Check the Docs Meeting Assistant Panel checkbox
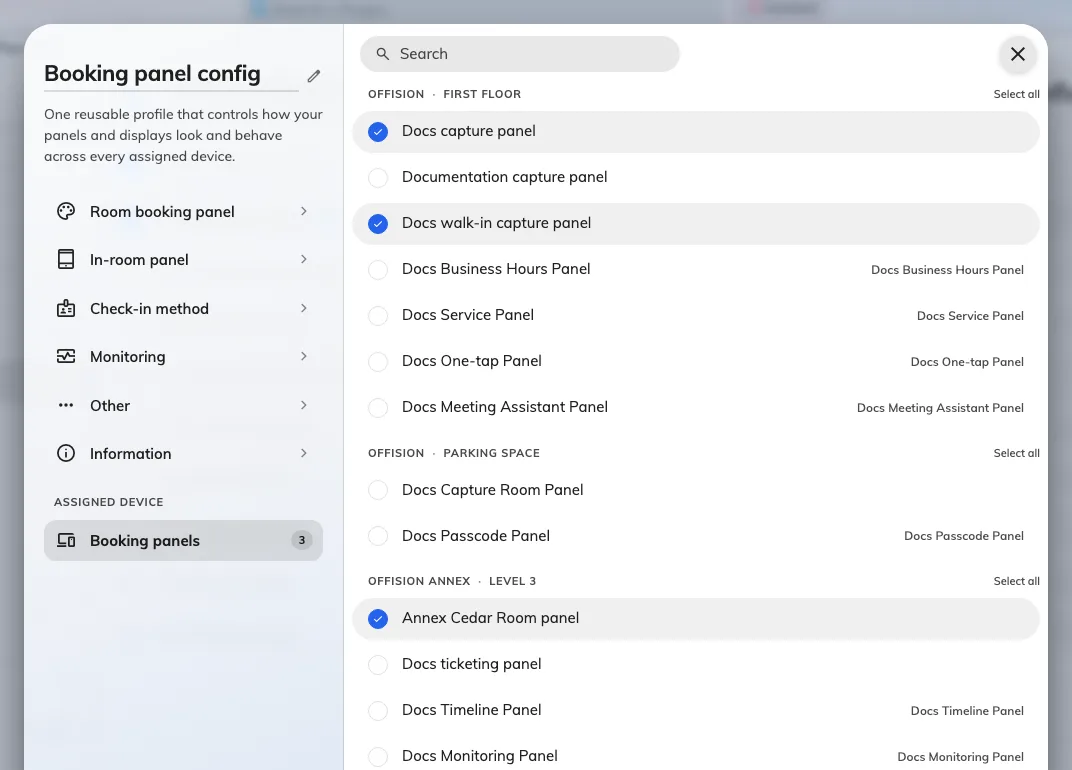 [x=378, y=408]
